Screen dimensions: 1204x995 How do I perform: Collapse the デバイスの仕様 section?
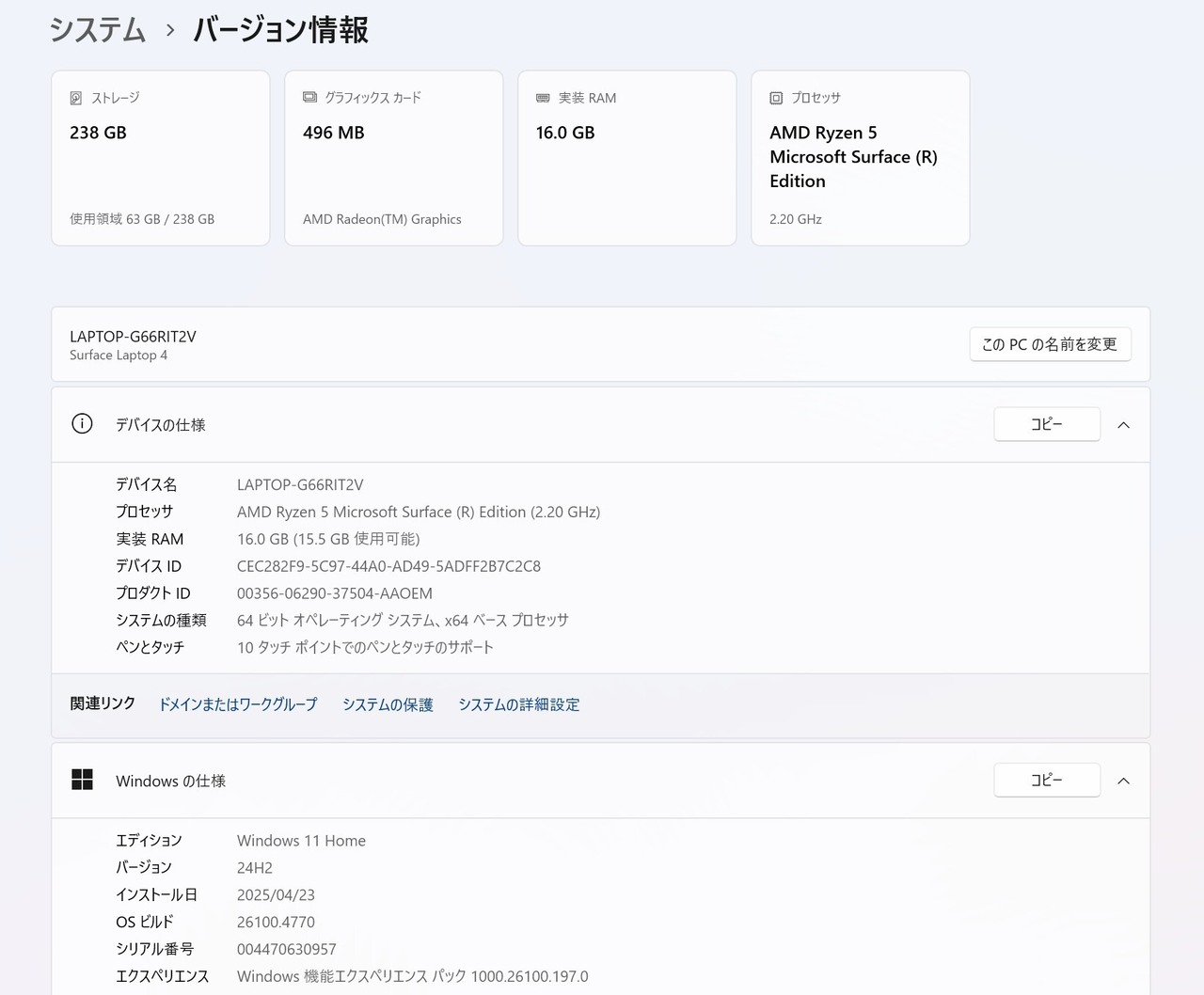click(1123, 425)
